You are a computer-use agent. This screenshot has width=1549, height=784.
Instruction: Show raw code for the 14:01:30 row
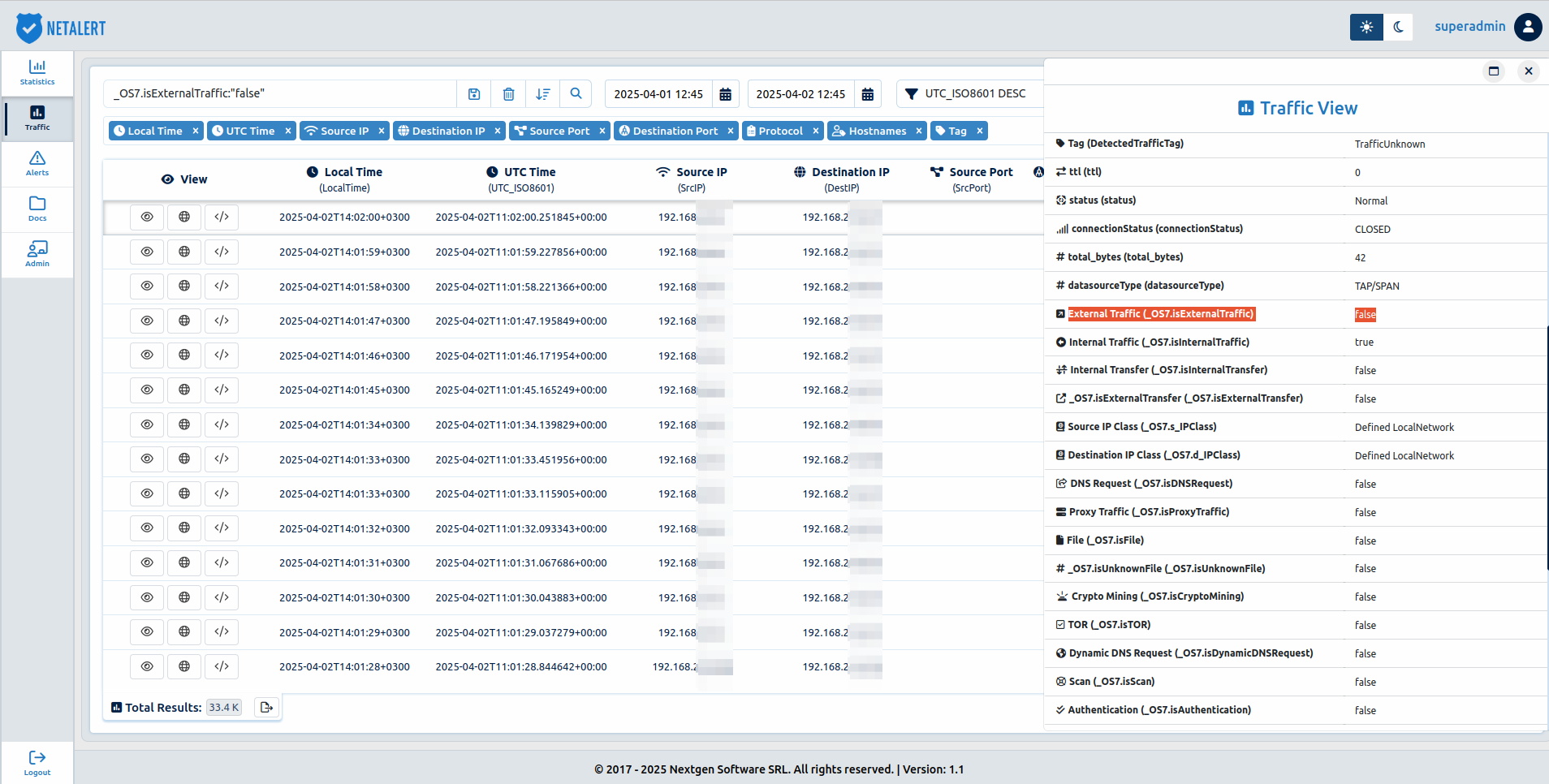point(222,597)
